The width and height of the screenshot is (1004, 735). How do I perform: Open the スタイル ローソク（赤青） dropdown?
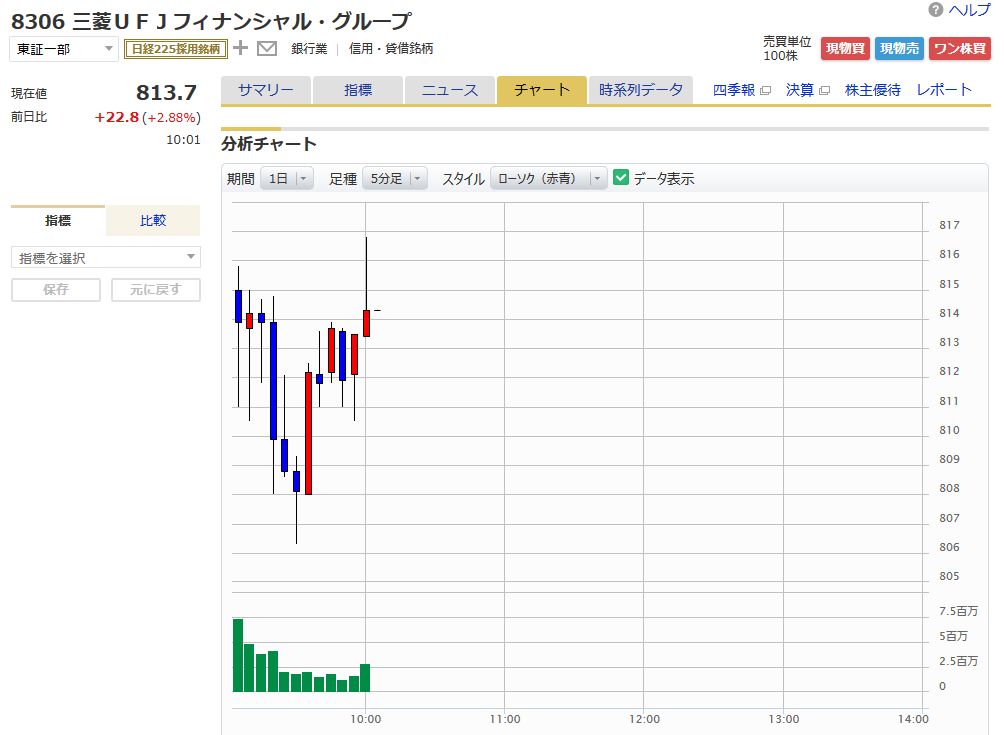549,179
